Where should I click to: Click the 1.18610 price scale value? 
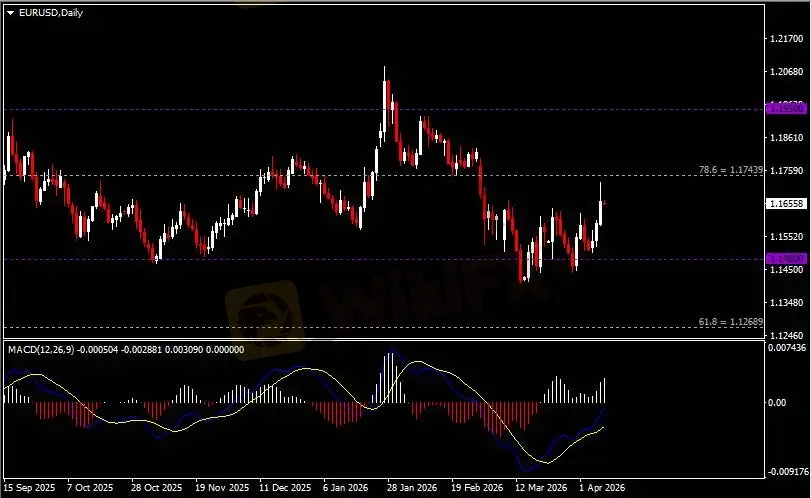[784, 138]
